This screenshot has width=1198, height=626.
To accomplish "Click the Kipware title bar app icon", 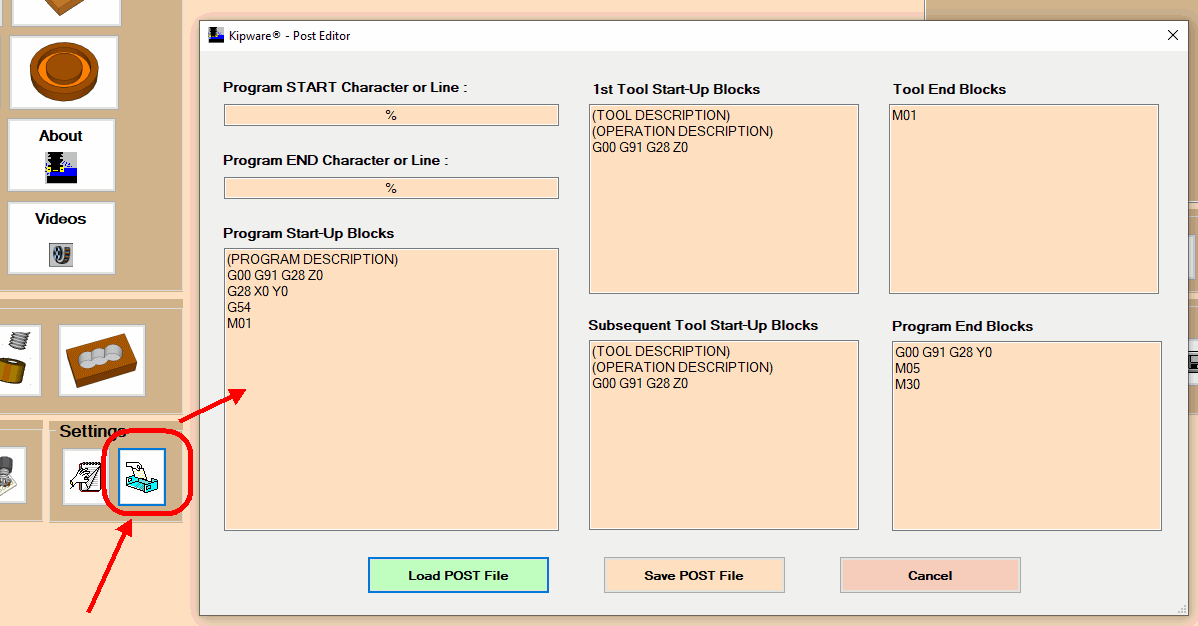I will click(216, 35).
